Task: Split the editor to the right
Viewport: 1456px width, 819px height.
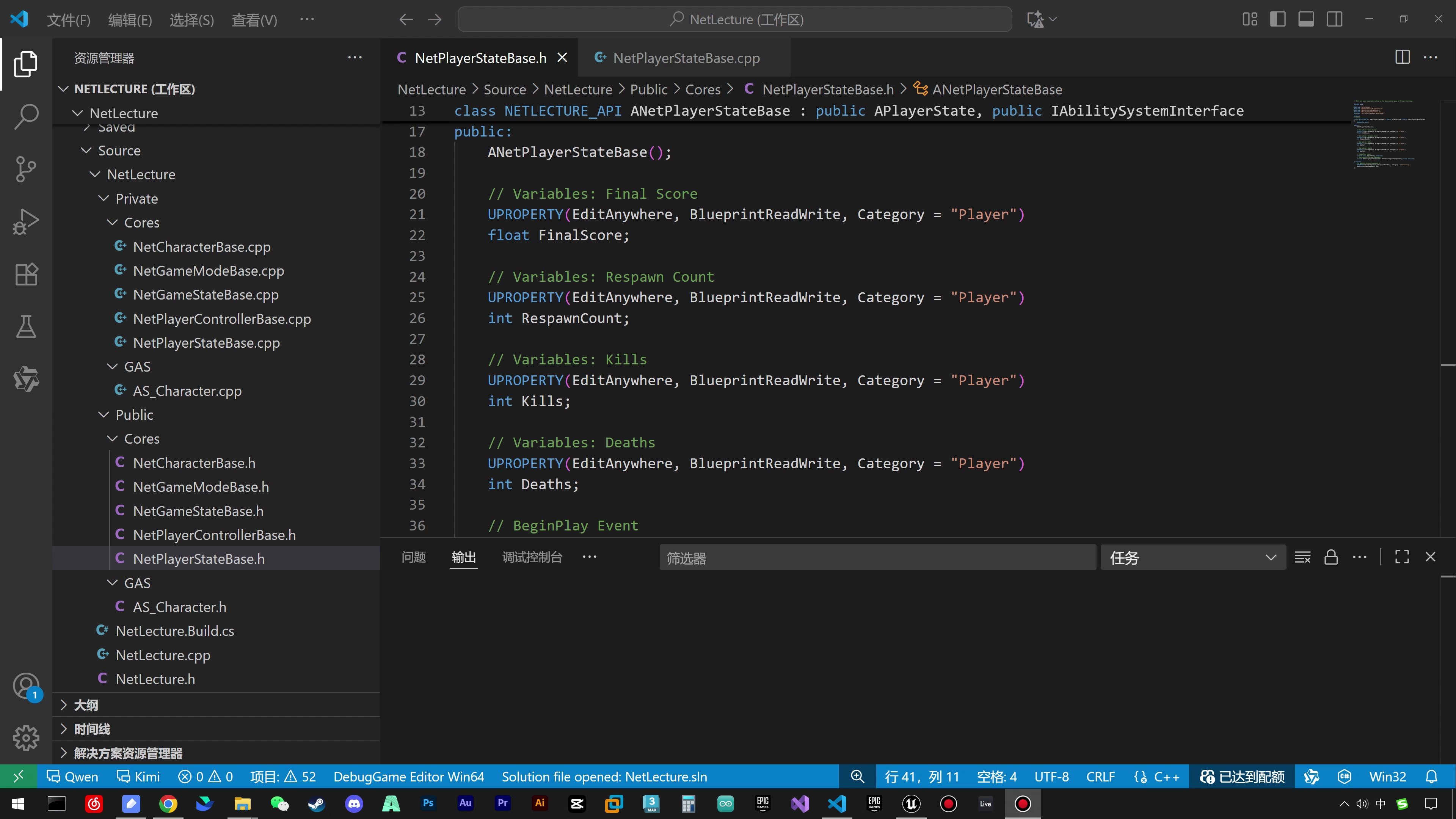Action: pyautogui.click(x=1402, y=57)
